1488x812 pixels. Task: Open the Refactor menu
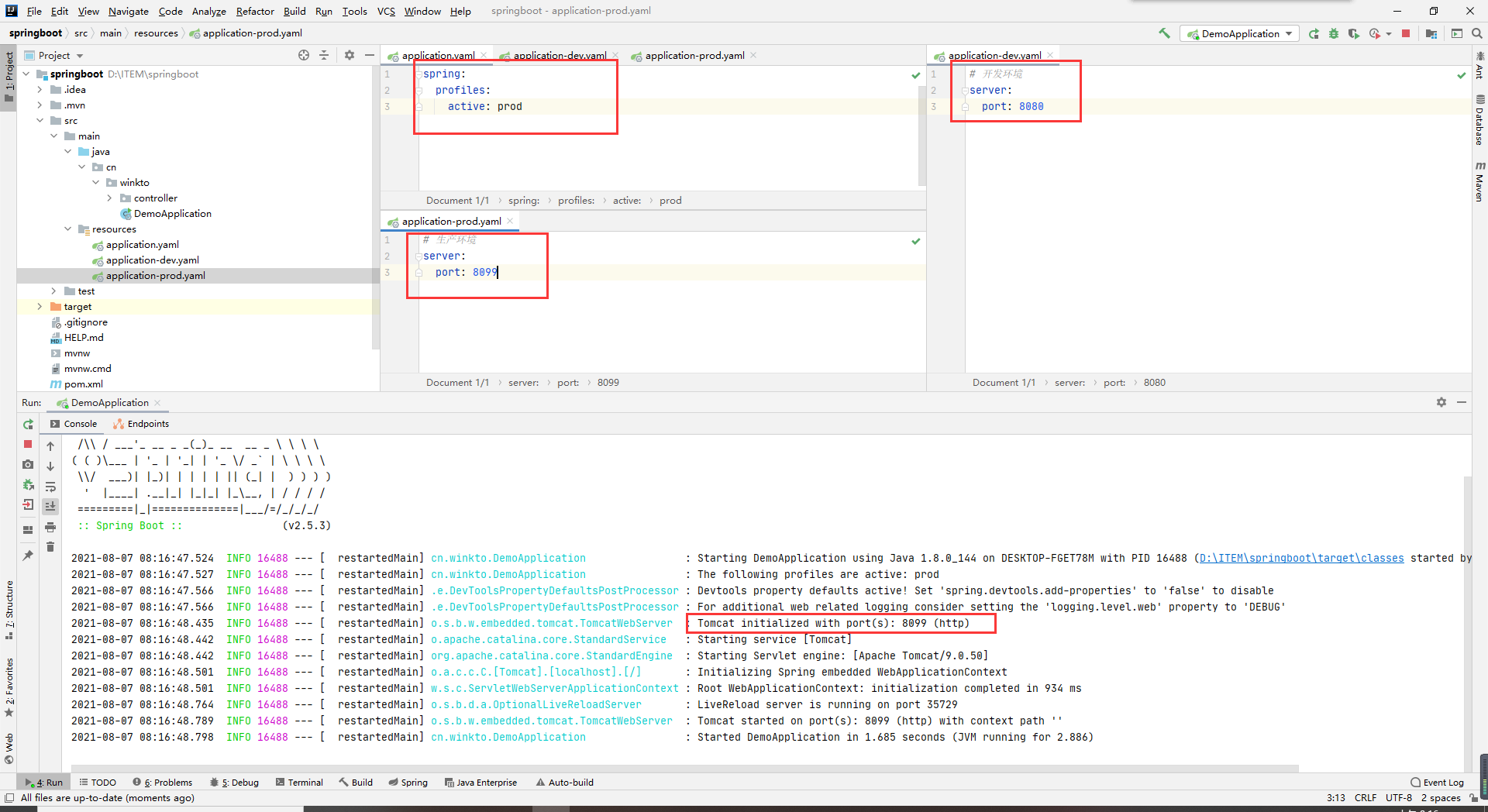(x=255, y=11)
